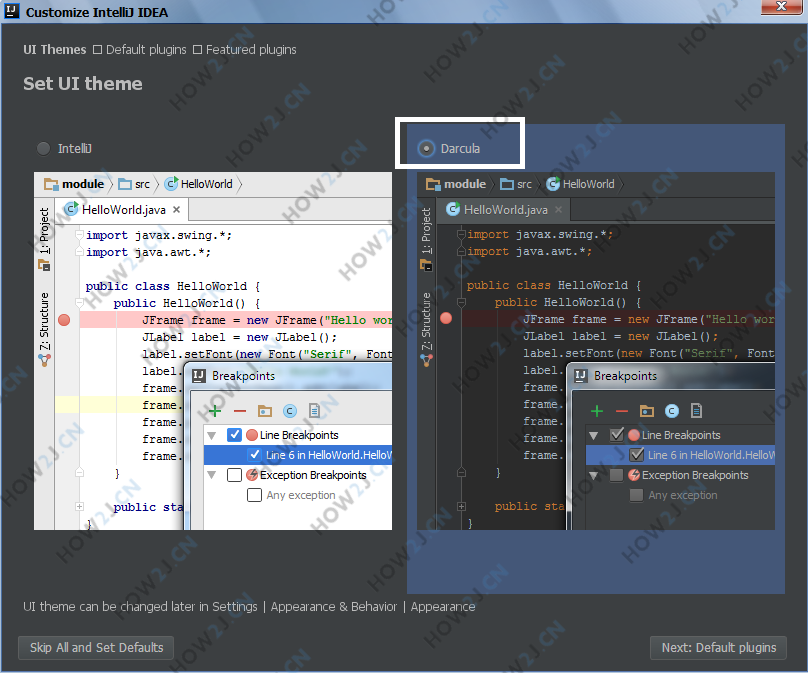Click Next: Default plugins button
The width and height of the screenshot is (808, 673).
pos(718,647)
